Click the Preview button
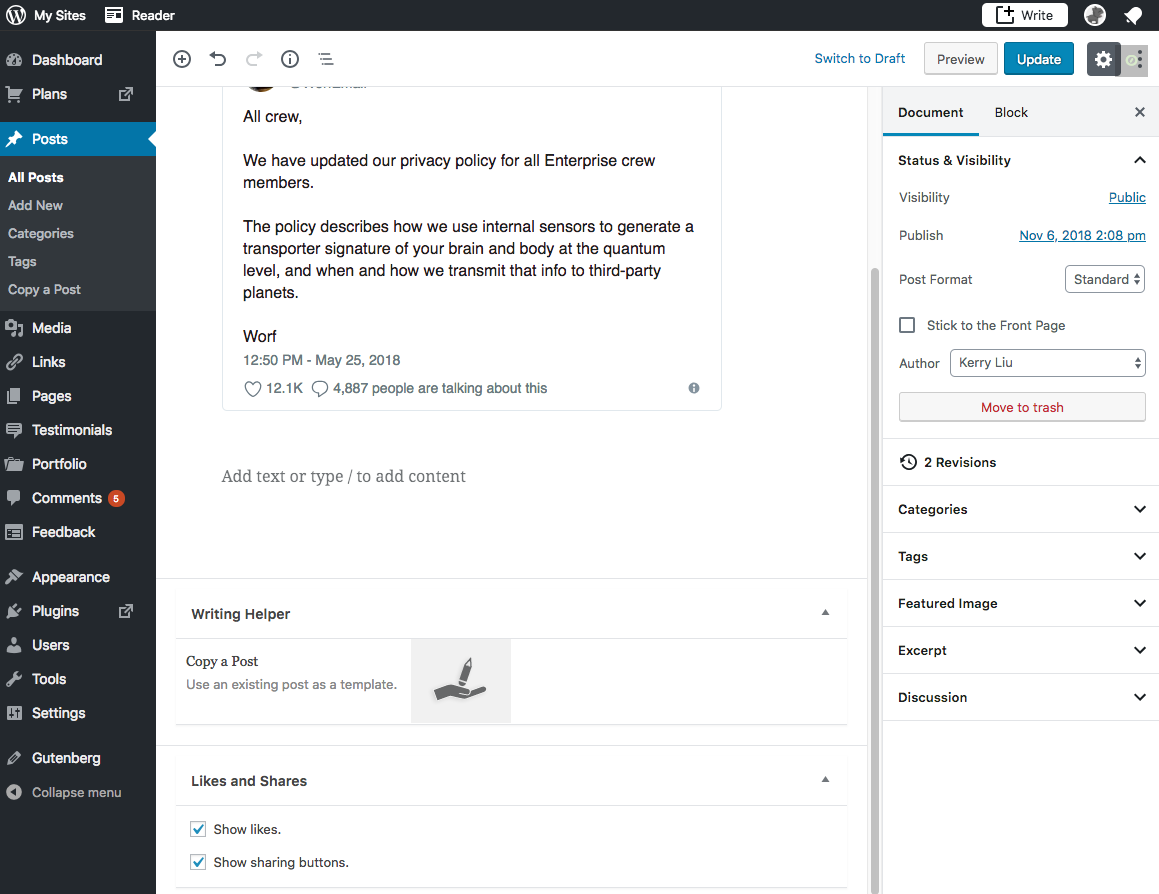Screen dimensions: 1159x894 tap(960, 59)
